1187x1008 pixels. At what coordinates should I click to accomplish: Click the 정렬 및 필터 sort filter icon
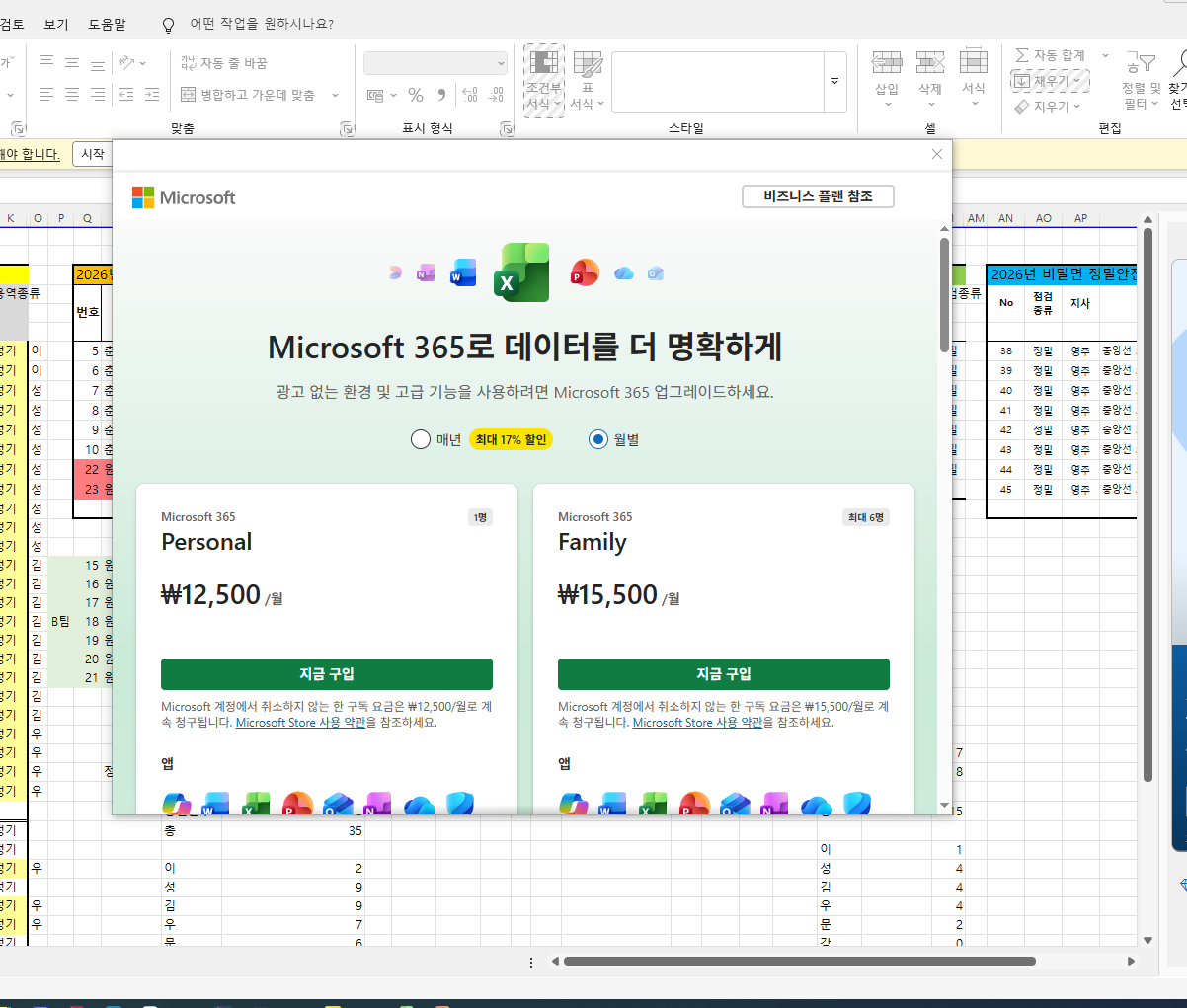(1141, 63)
